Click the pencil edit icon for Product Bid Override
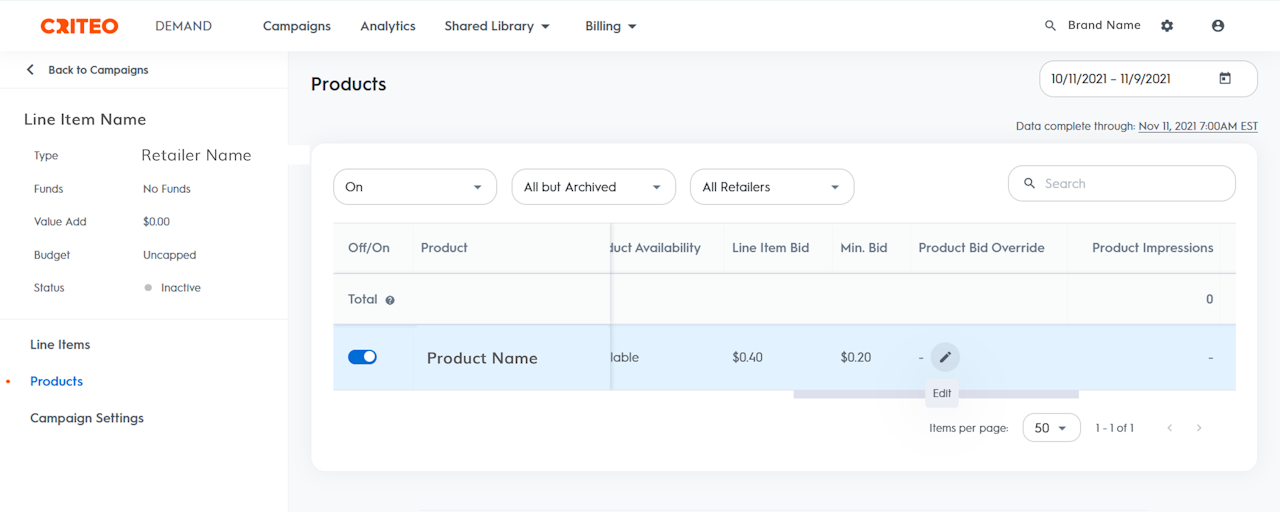 945,357
